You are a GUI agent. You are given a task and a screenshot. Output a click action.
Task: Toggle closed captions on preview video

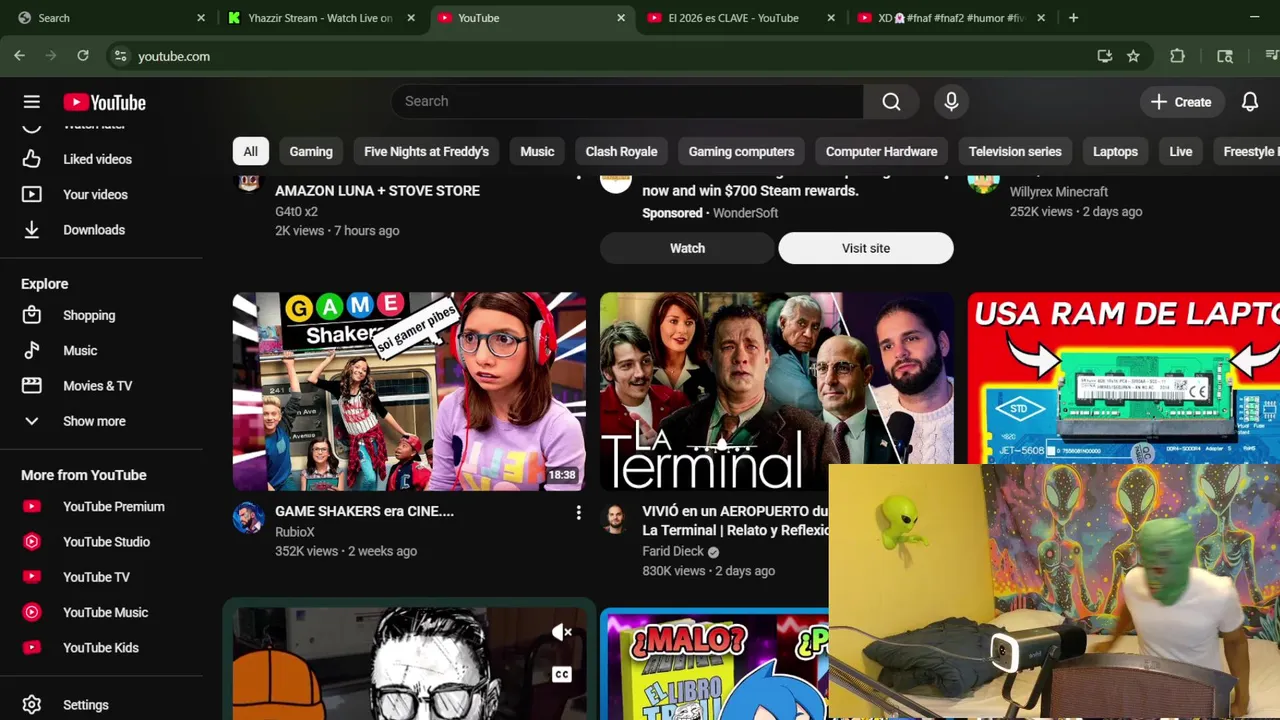point(562,674)
